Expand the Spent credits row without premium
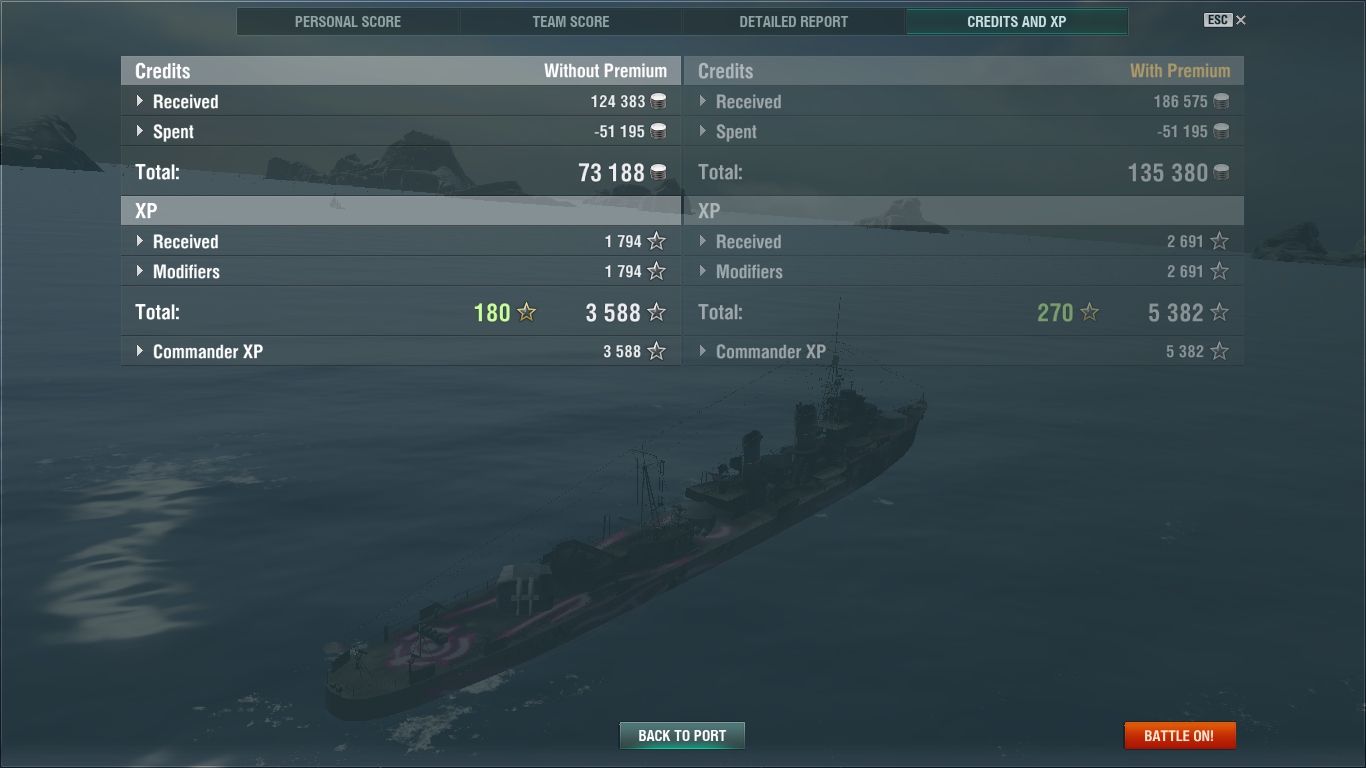 (401, 131)
